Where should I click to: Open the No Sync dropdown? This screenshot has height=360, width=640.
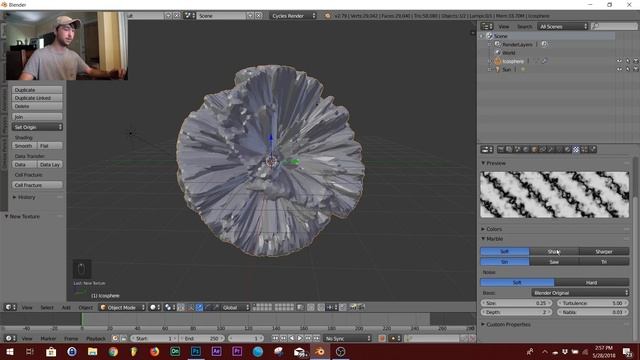[x=348, y=338]
